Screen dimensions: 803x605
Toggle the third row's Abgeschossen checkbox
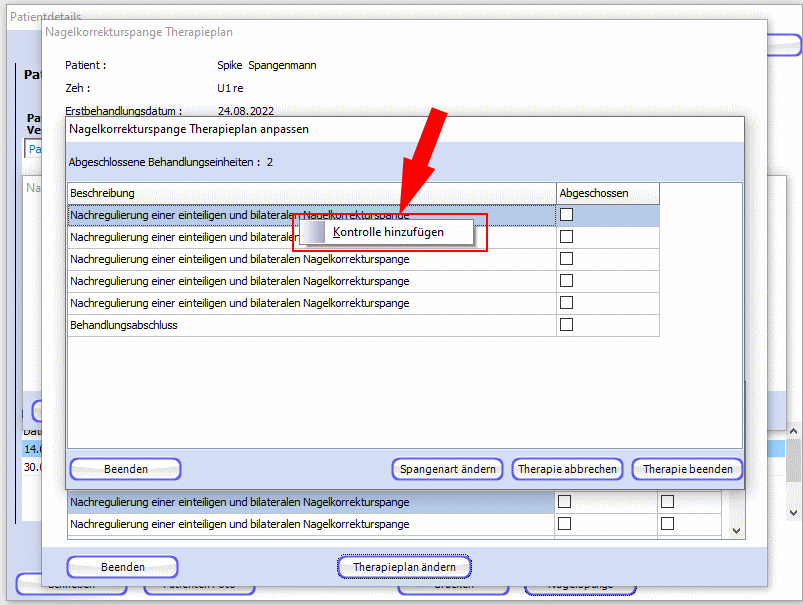click(x=566, y=259)
